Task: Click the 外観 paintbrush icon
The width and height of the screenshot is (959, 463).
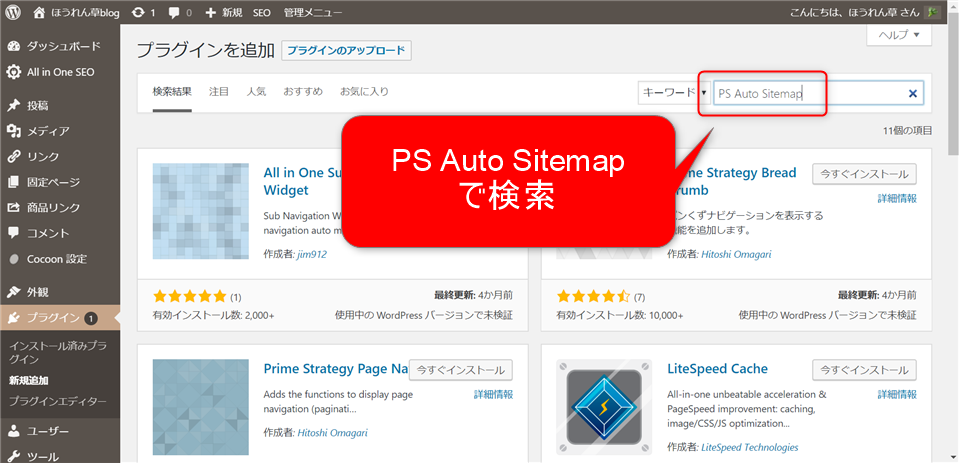Action: click(14, 292)
